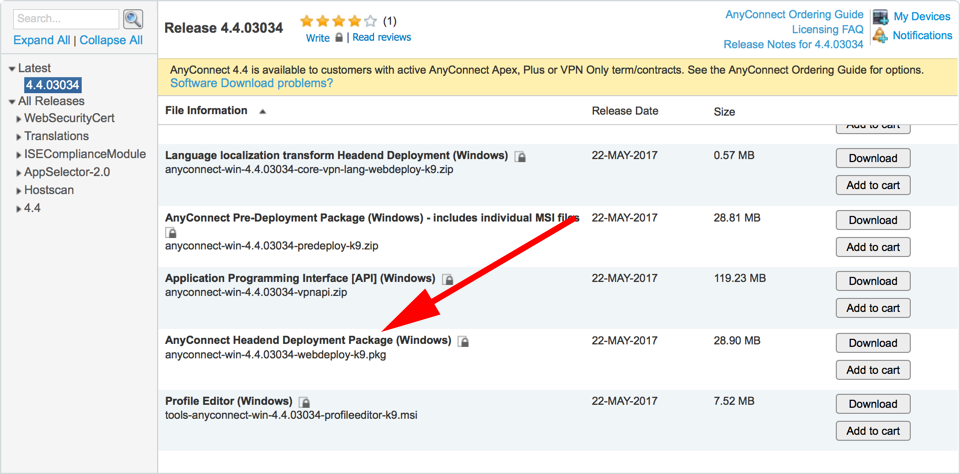Click in the Search field

pyautogui.click(x=66, y=19)
